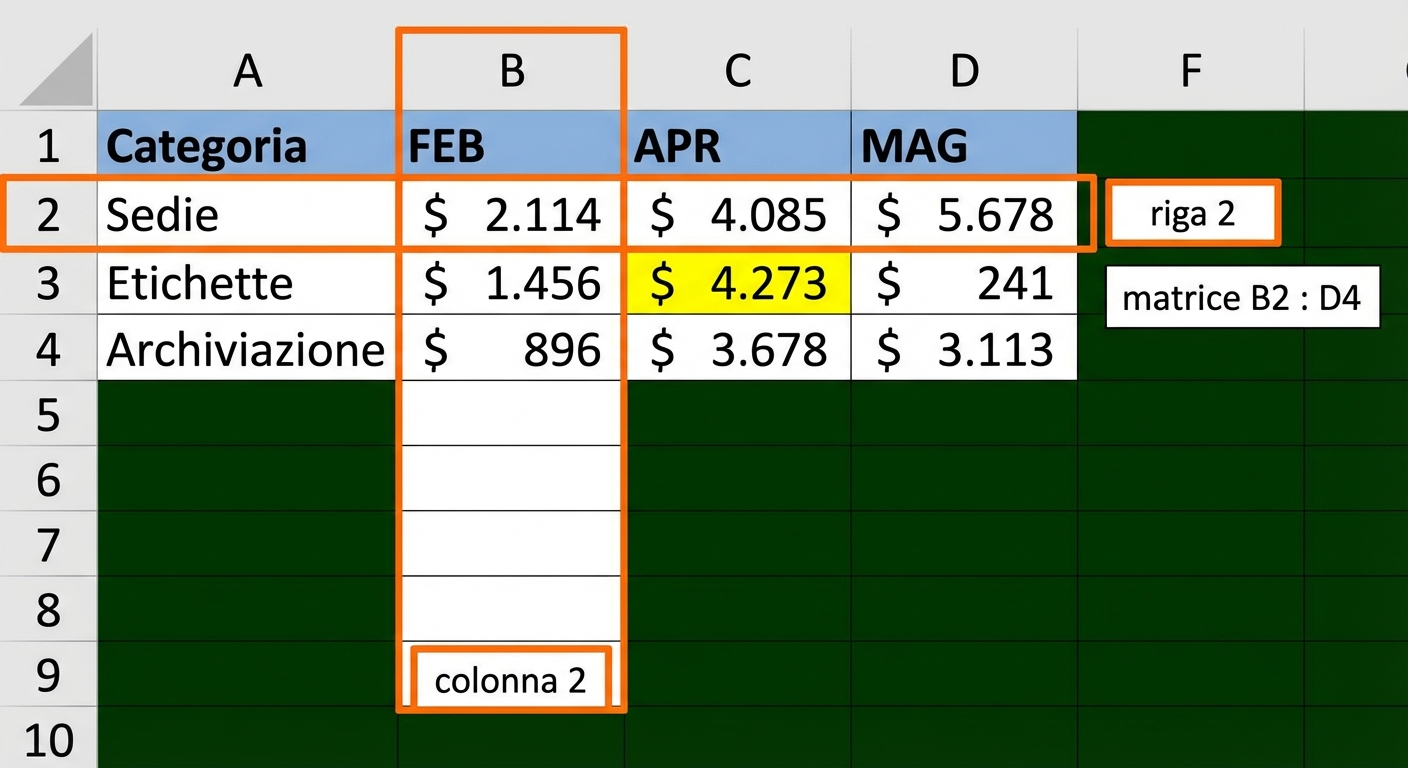This screenshot has width=1408, height=768.
Task: Select the Etichette cell
Action: click(x=247, y=282)
